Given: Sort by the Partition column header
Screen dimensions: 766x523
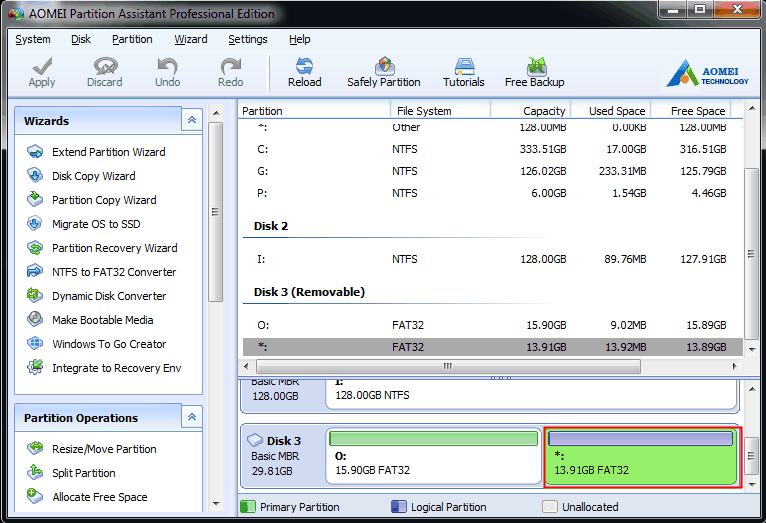Looking at the screenshot, I should point(315,111).
